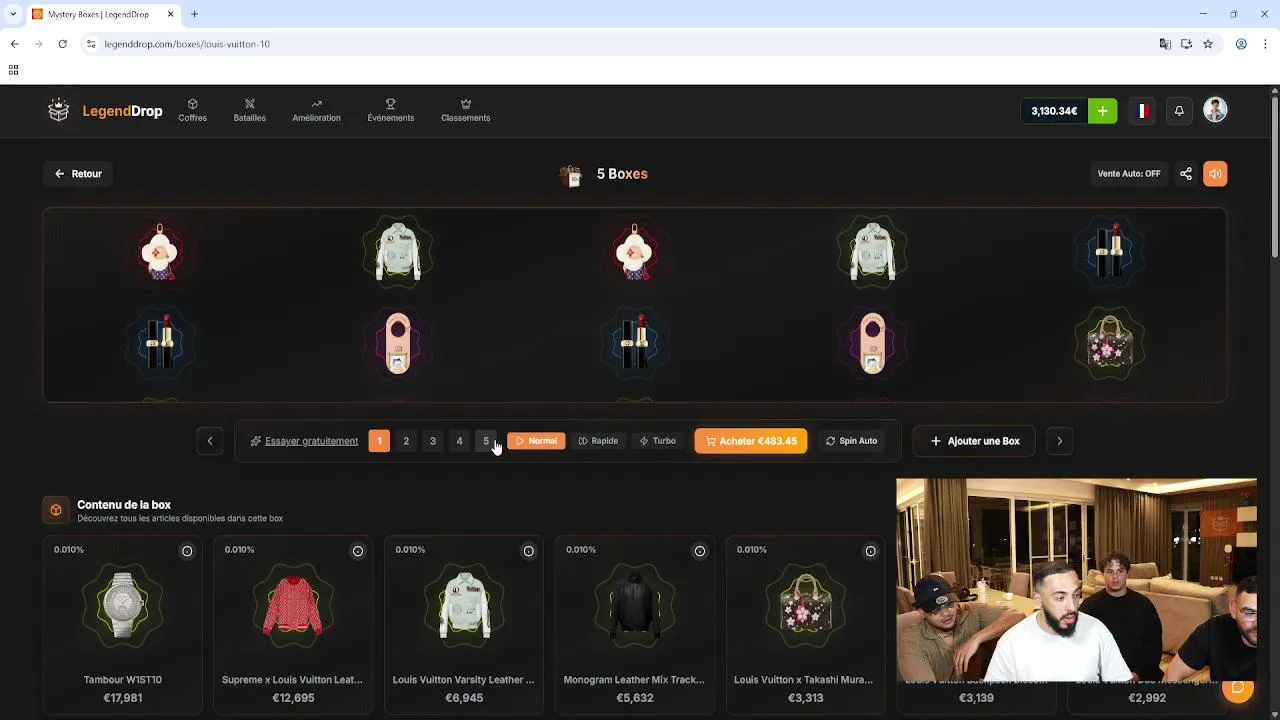
Task: Go to Amélioration page
Action: (x=316, y=110)
